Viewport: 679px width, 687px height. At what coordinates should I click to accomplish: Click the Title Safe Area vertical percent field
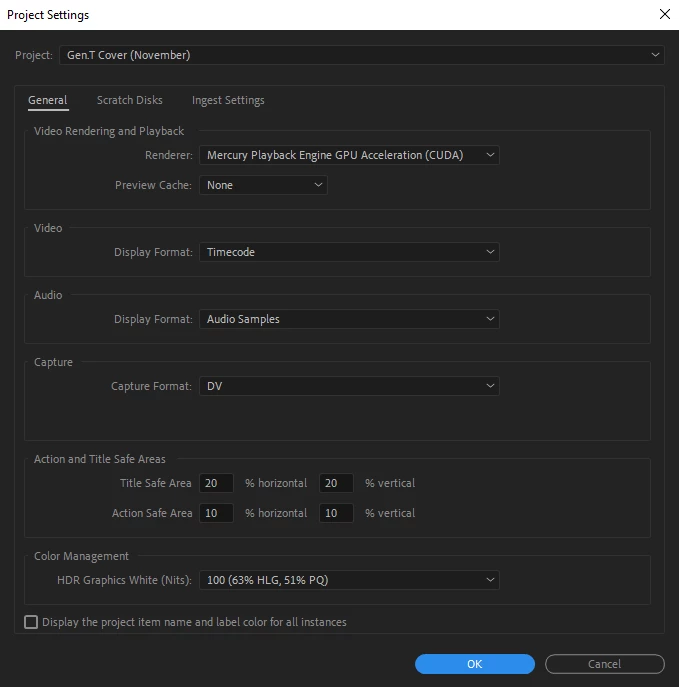[336, 483]
